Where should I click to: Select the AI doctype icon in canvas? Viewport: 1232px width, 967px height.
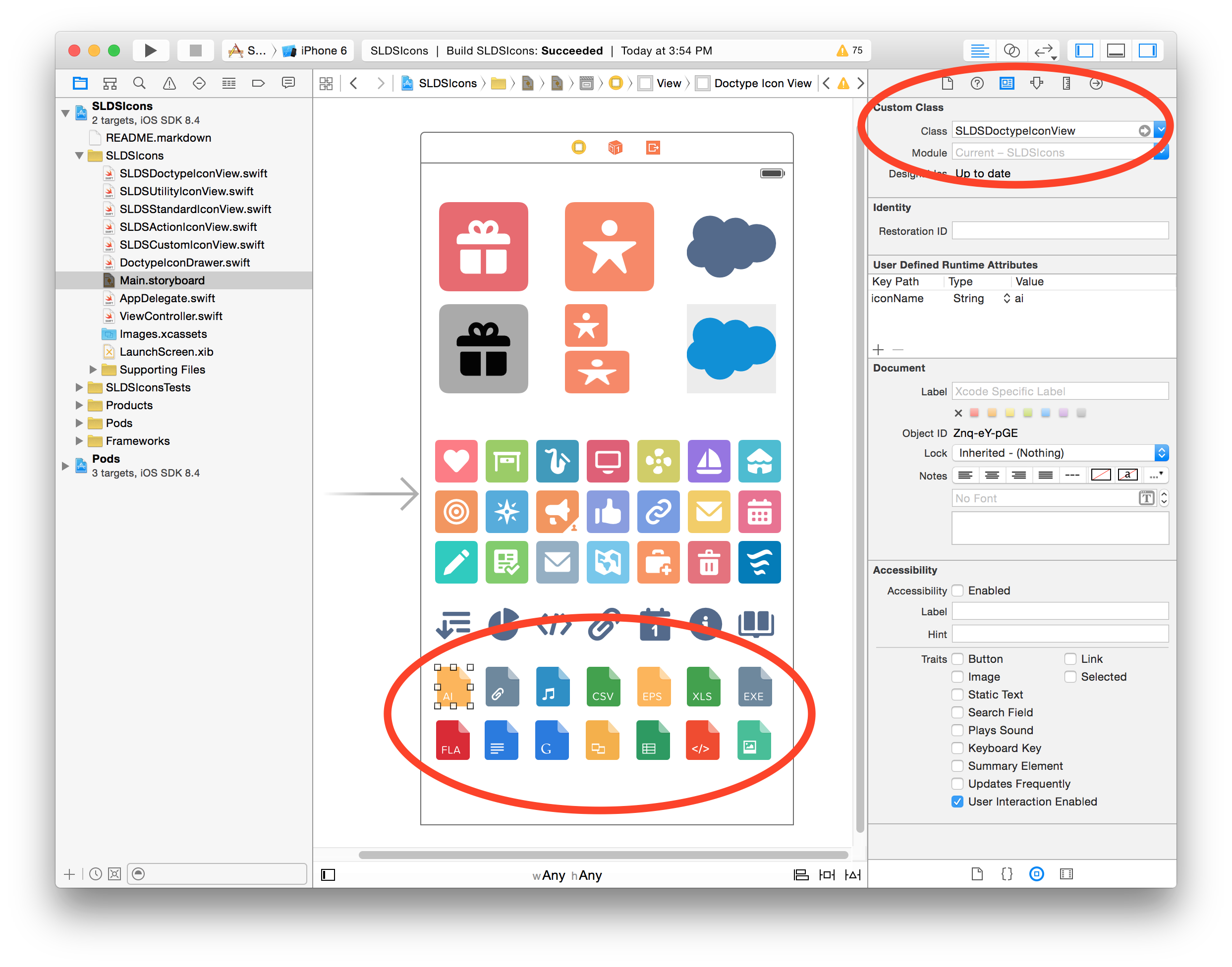coord(454,689)
